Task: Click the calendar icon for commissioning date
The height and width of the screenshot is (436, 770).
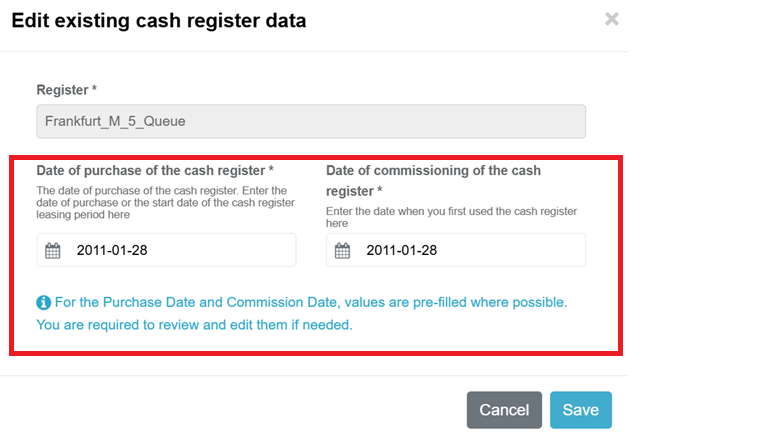Action: tap(342, 250)
